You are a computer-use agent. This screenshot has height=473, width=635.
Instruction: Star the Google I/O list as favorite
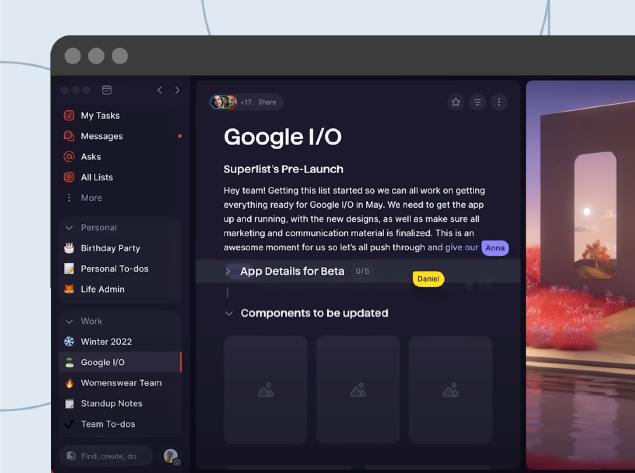[456, 102]
